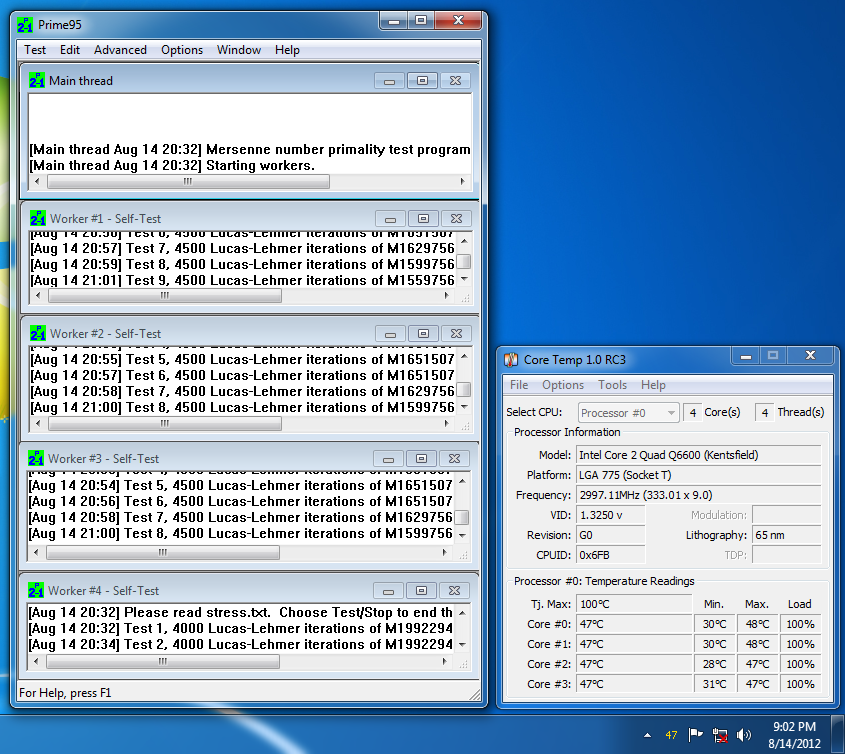Open the volume speaker tray icon
This screenshot has width=847, height=755.
tap(744, 734)
